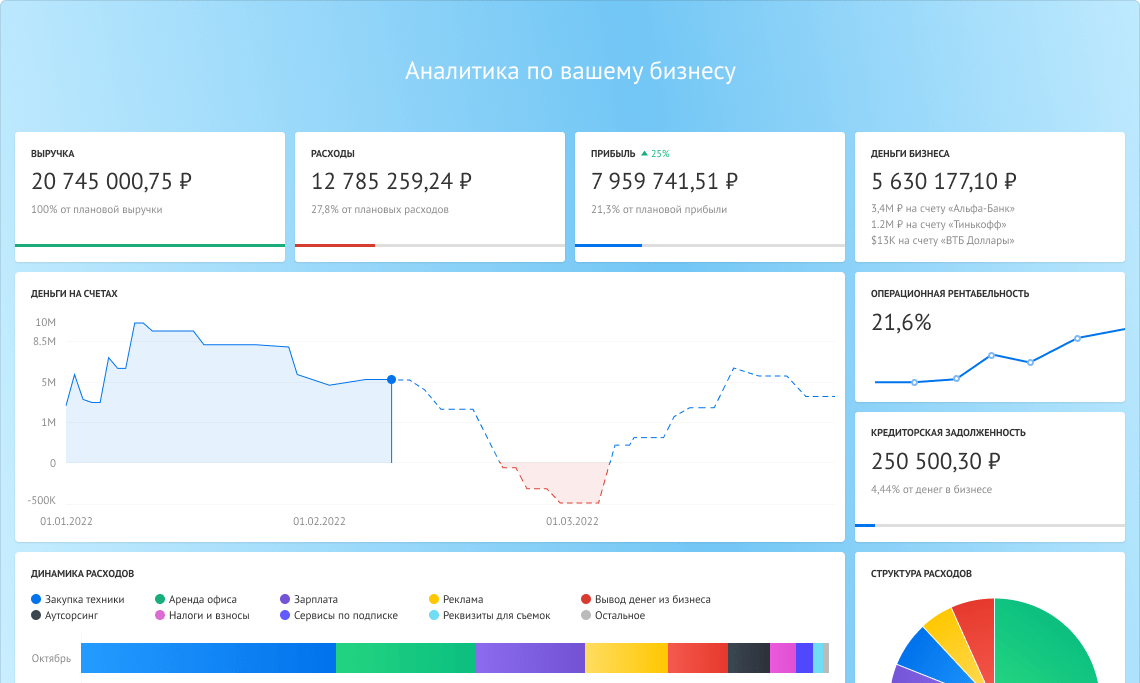Click the dark gray segment of the Октябрь bar

coord(749,658)
